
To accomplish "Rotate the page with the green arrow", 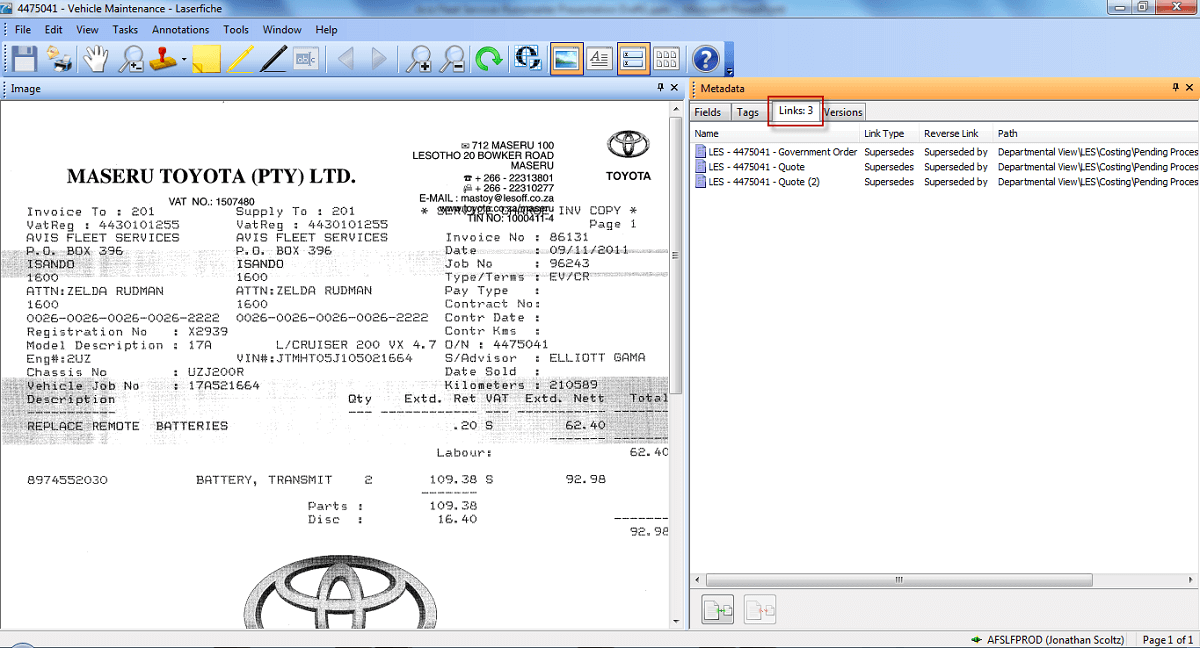I will 489,59.
